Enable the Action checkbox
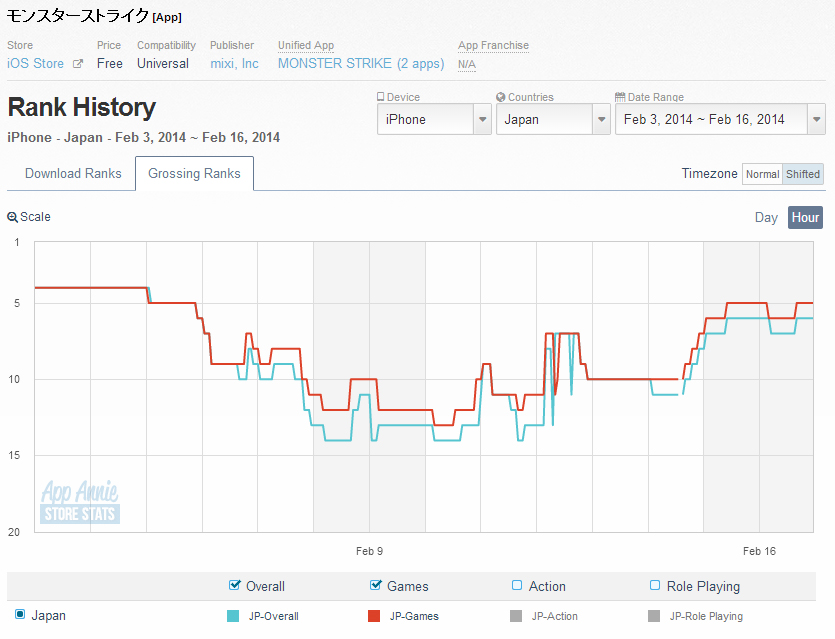 517,585
